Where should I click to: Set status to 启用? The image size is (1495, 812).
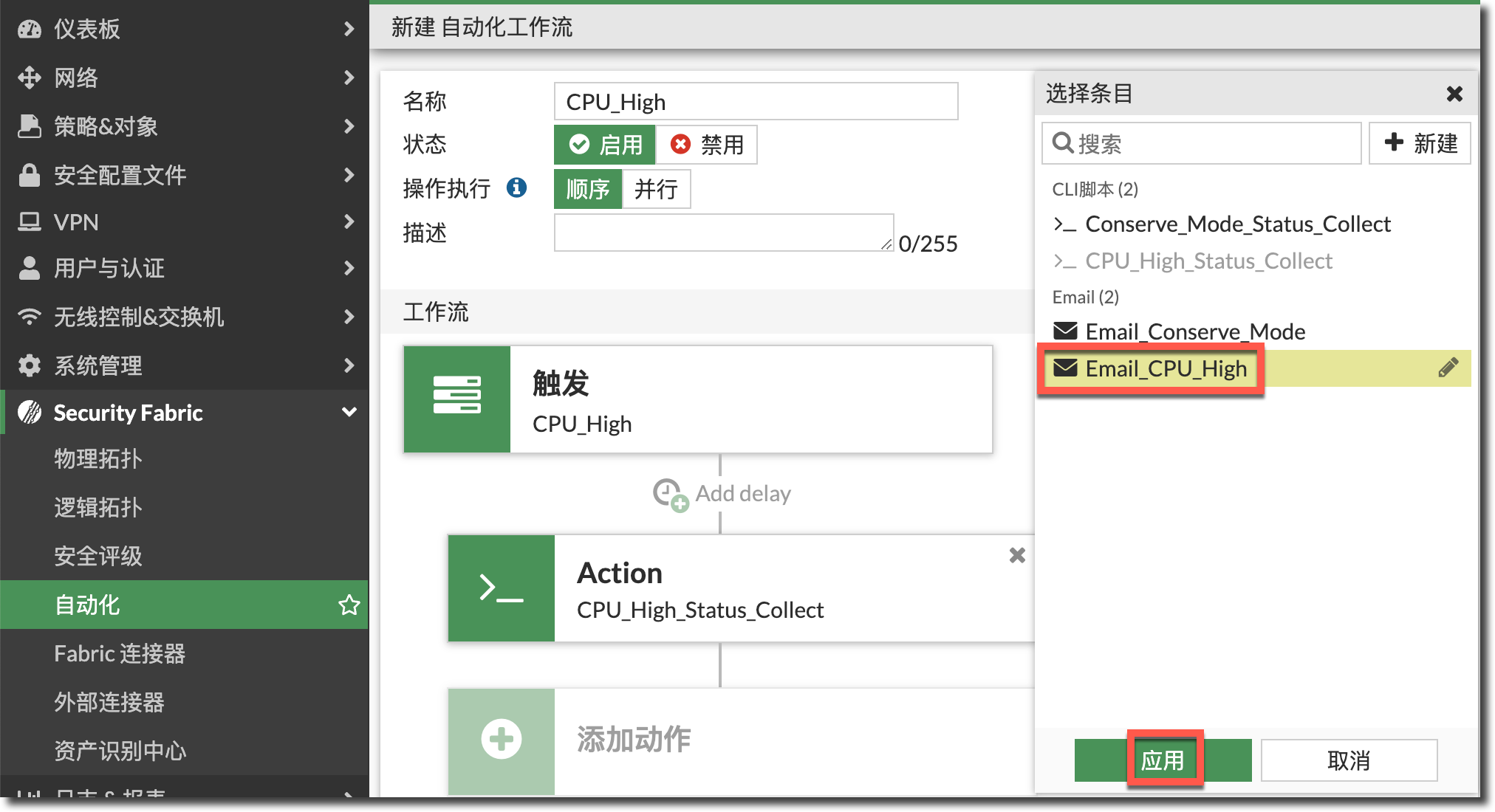pos(605,145)
